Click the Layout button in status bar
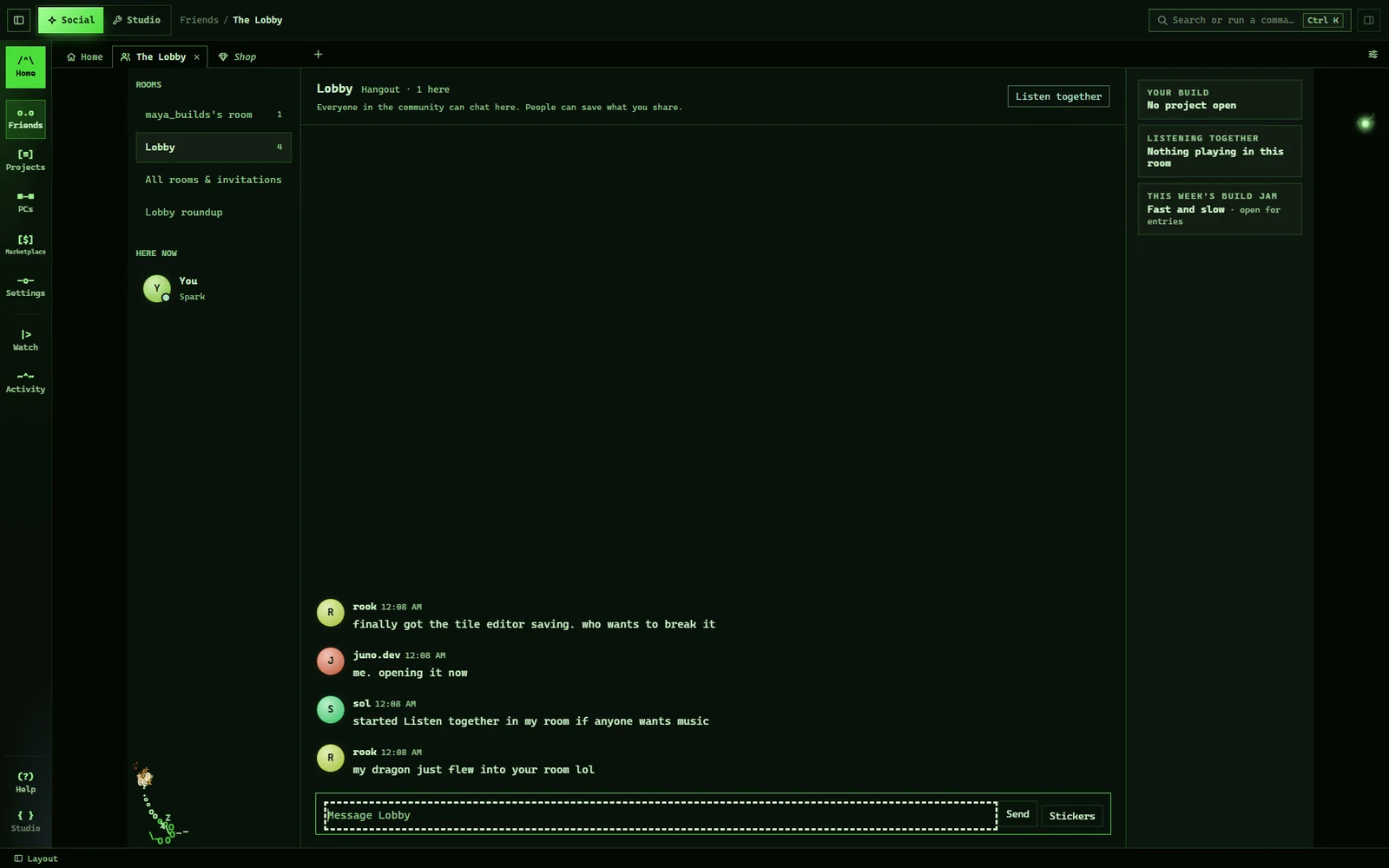 click(36, 858)
